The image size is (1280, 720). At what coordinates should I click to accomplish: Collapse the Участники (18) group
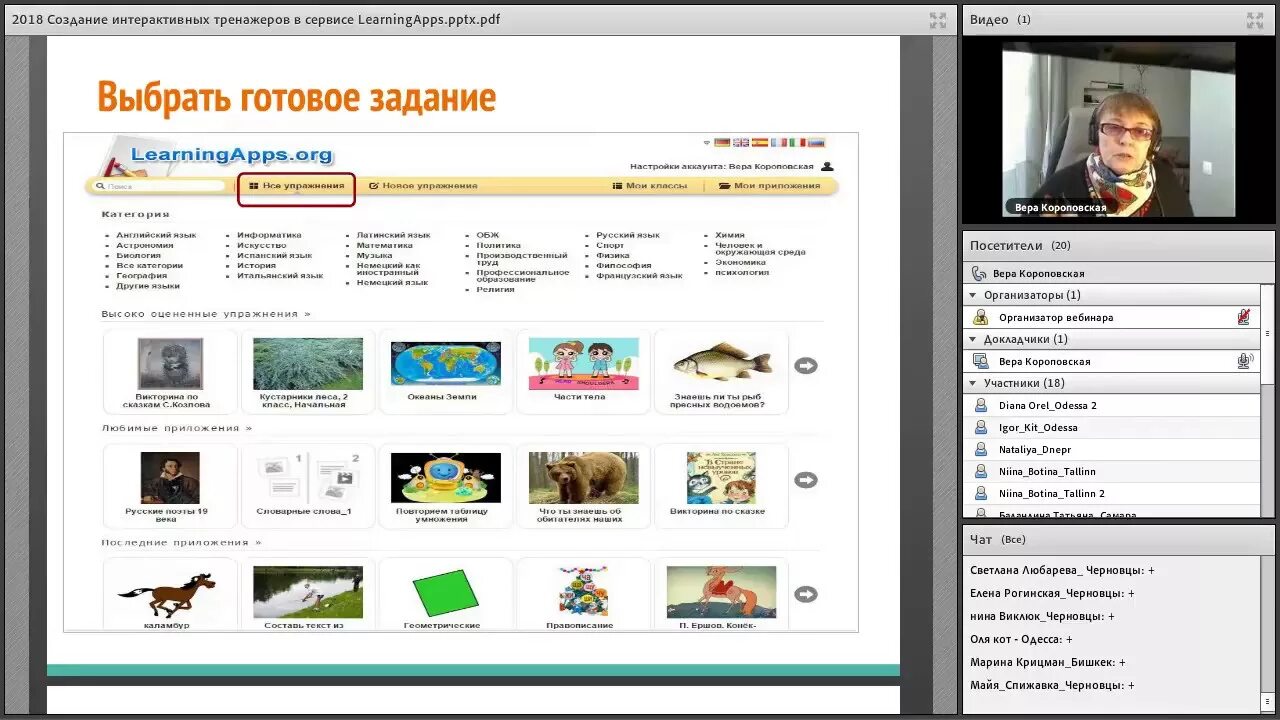[x=972, y=383]
